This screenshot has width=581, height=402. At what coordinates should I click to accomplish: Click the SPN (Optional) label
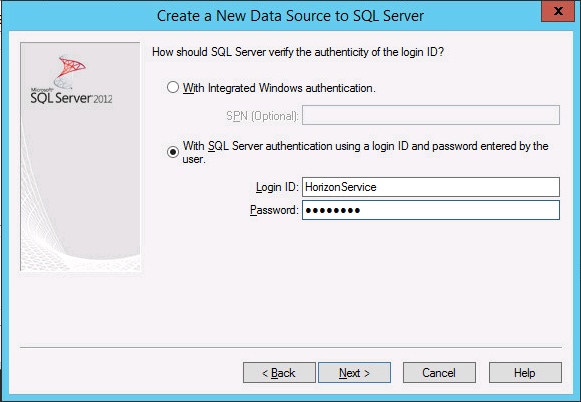262,116
